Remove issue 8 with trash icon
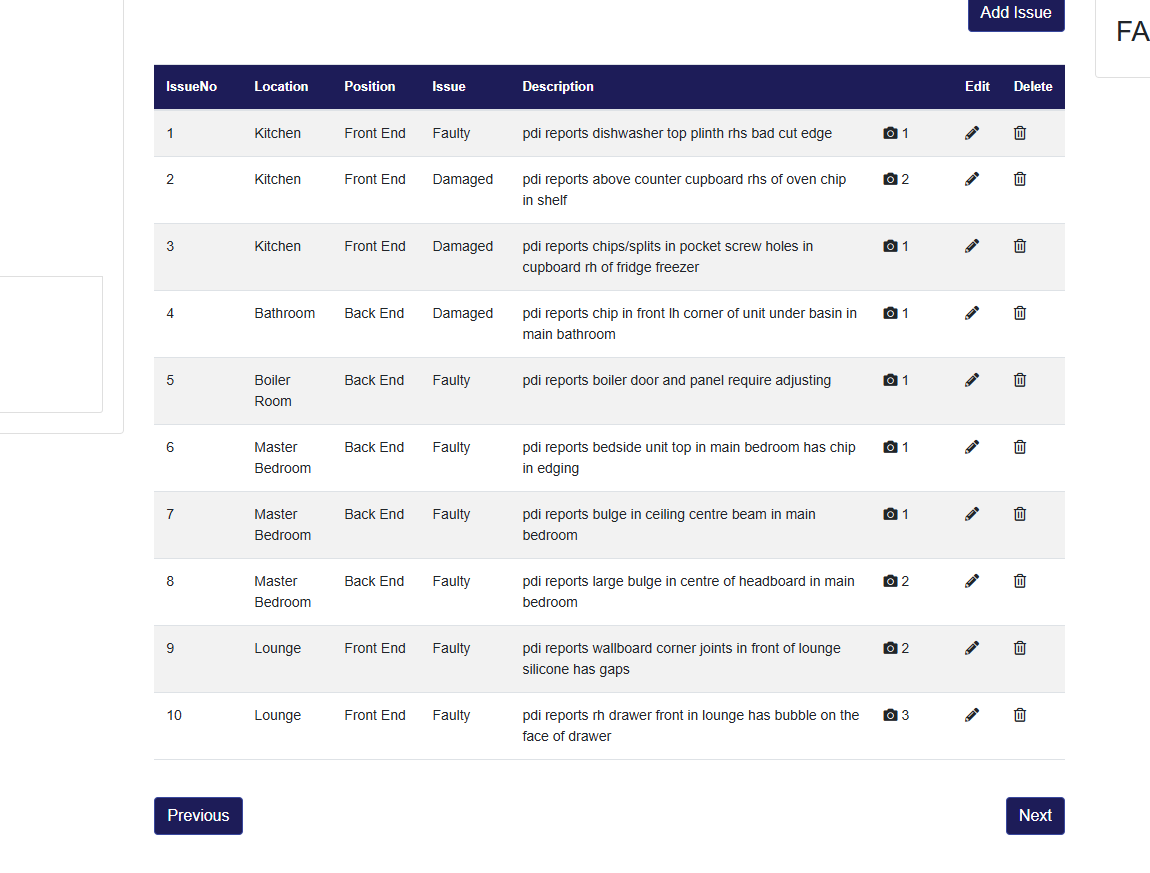1150x873 pixels. point(1020,581)
